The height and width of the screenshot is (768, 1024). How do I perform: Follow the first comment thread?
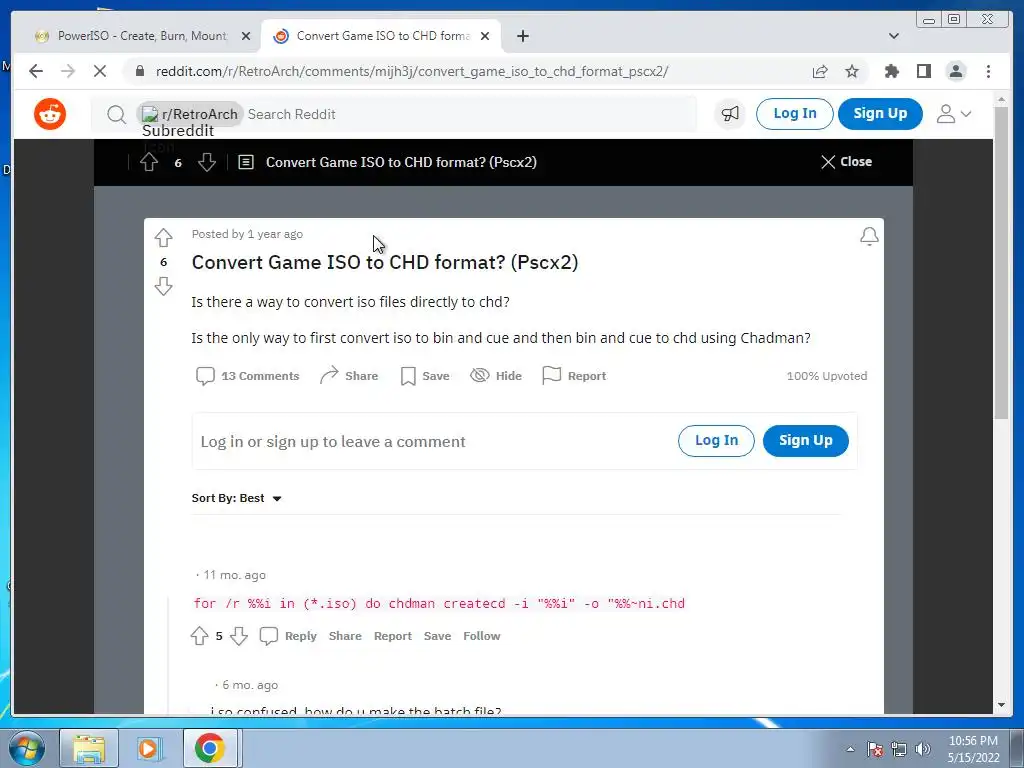pos(481,636)
